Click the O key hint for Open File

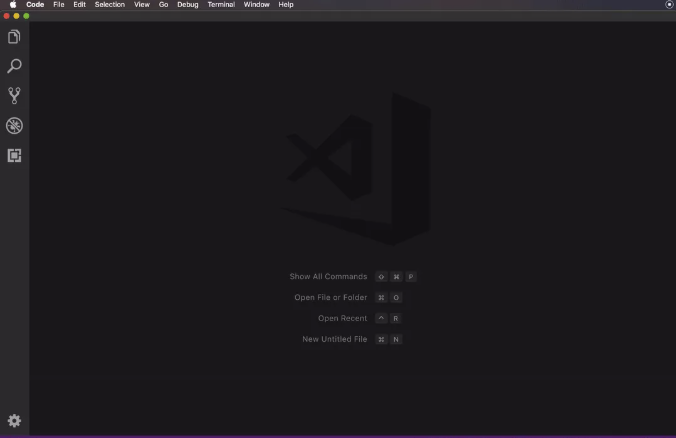pyautogui.click(x=396, y=297)
